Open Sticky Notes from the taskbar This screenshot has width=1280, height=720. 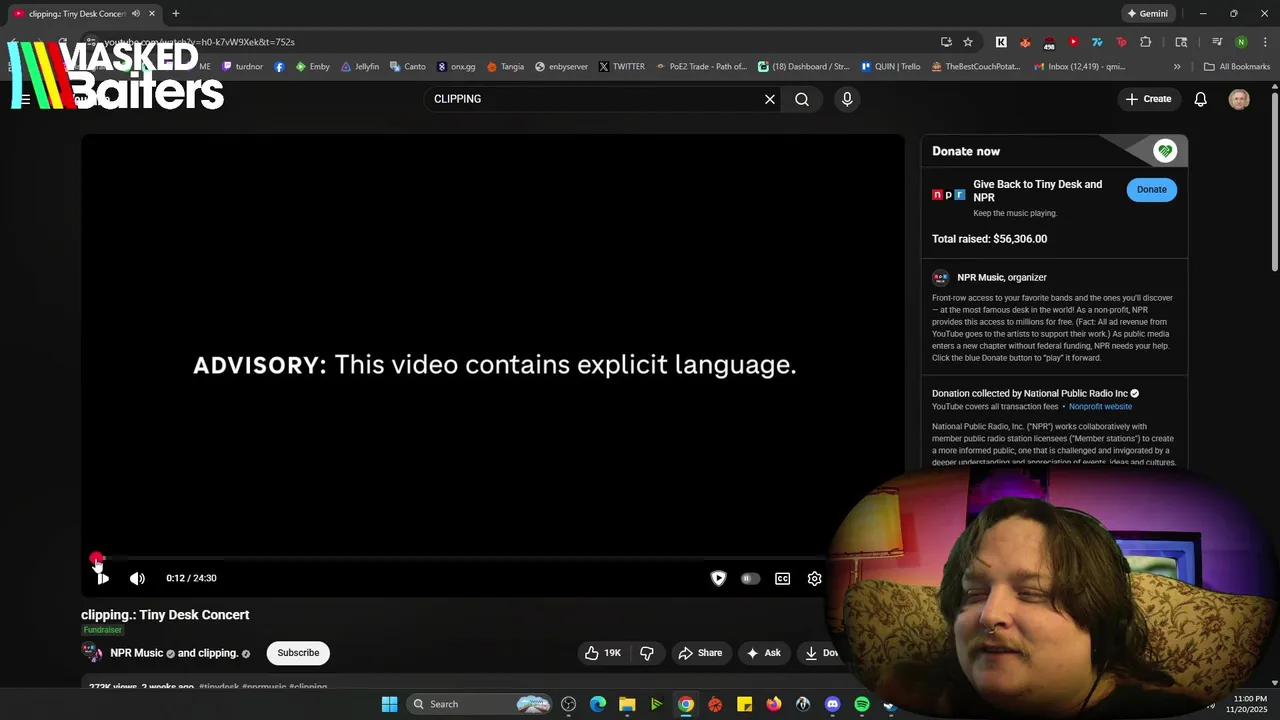(744, 704)
